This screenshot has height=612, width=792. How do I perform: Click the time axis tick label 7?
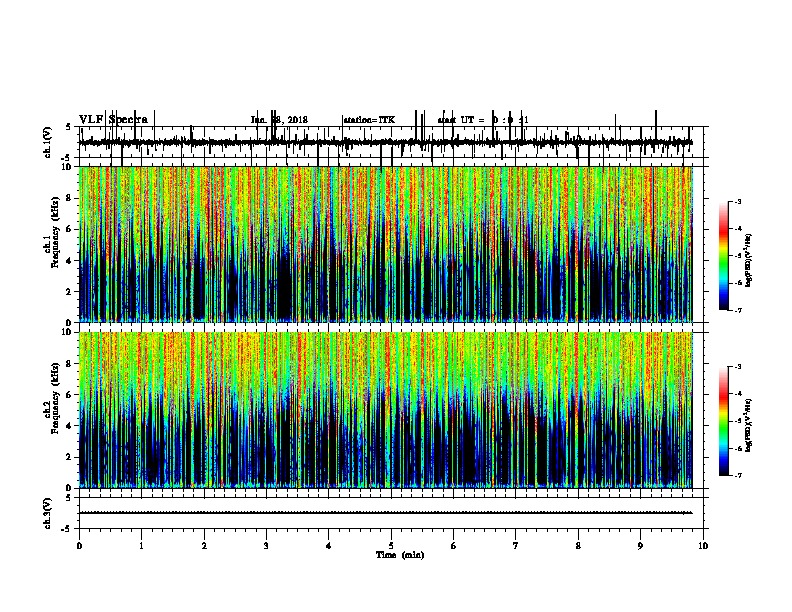[x=516, y=546]
